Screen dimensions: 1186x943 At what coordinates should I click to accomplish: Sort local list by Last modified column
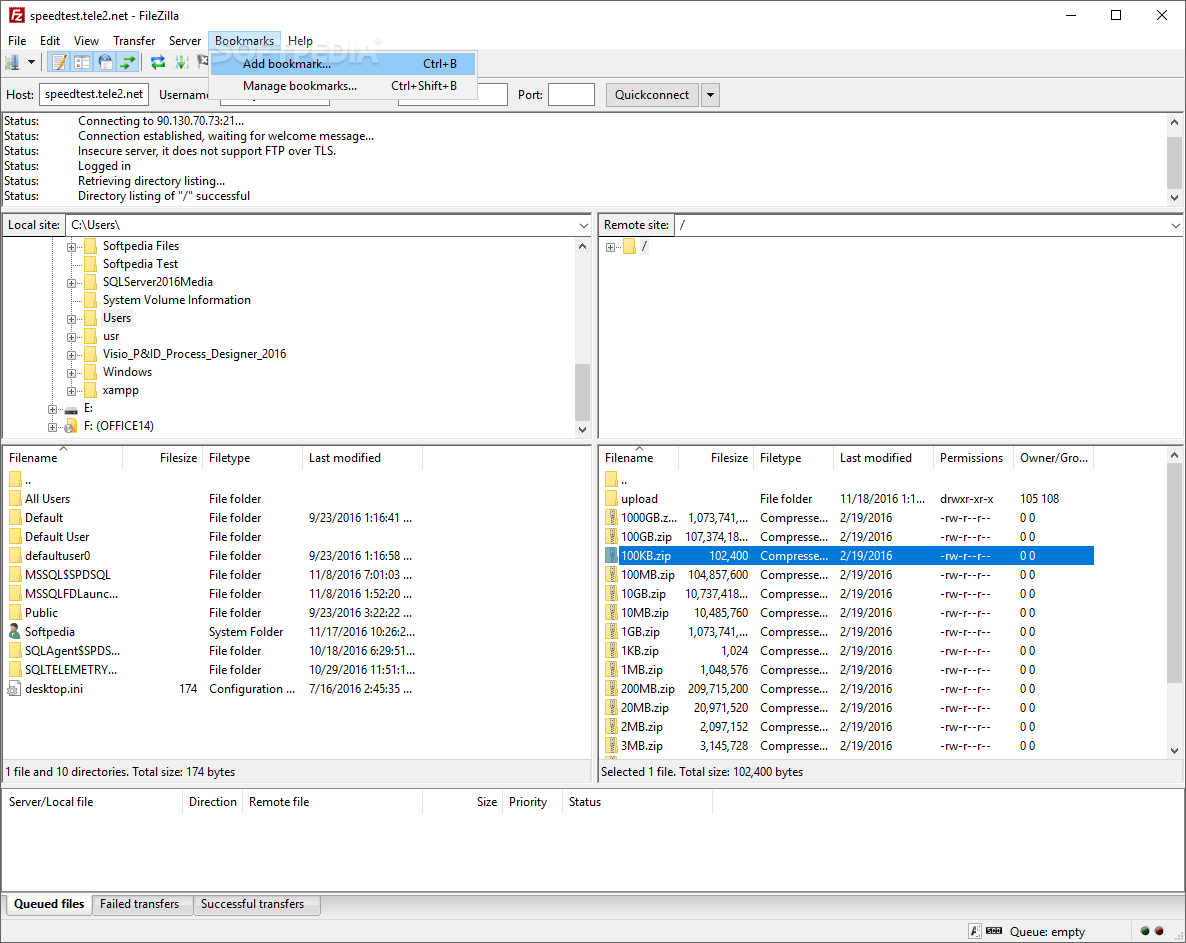pos(362,458)
